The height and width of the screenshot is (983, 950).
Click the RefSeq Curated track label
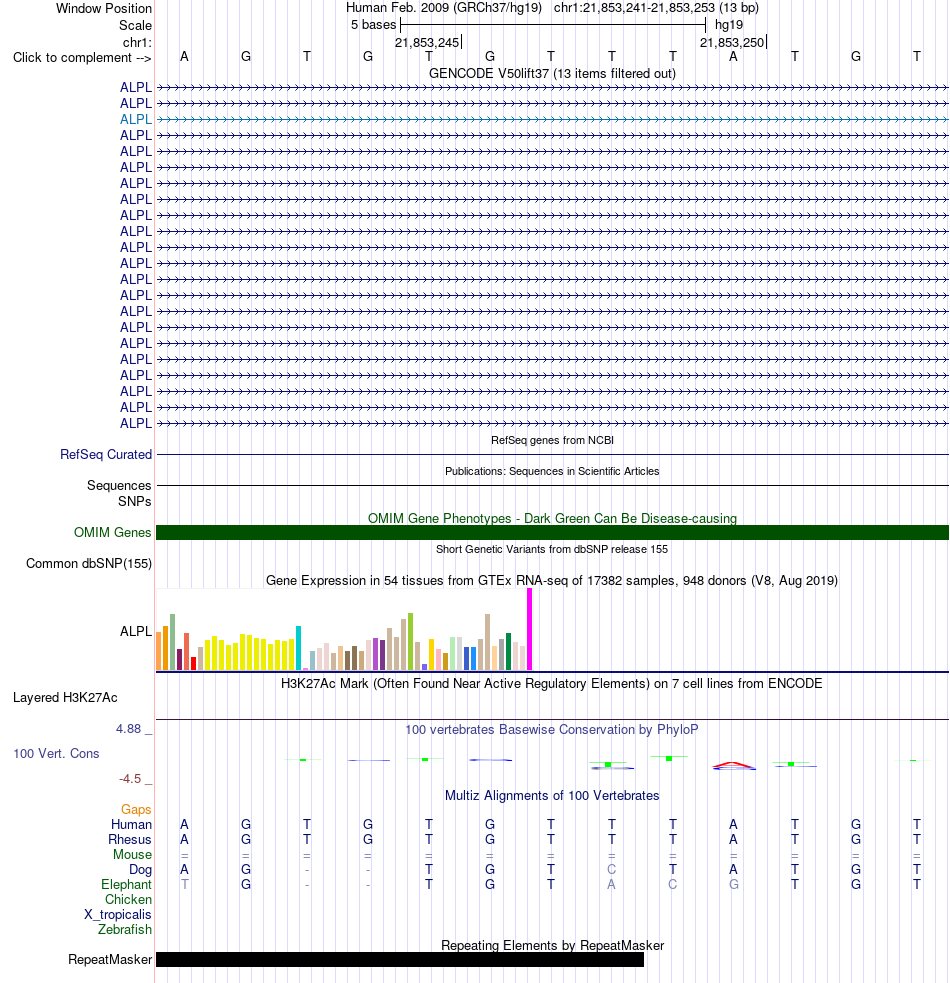tap(106, 455)
